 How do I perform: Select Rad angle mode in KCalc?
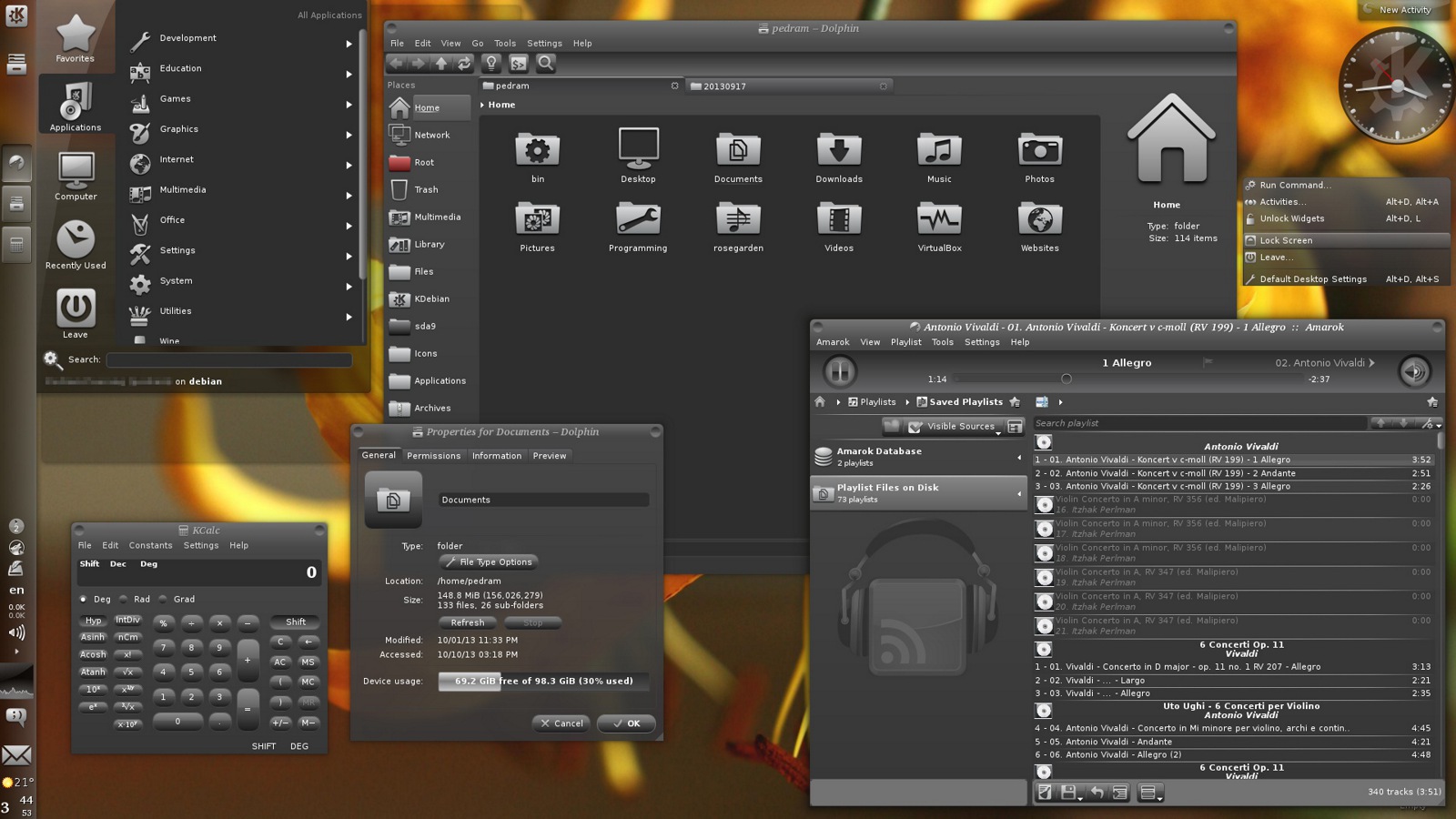135,600
